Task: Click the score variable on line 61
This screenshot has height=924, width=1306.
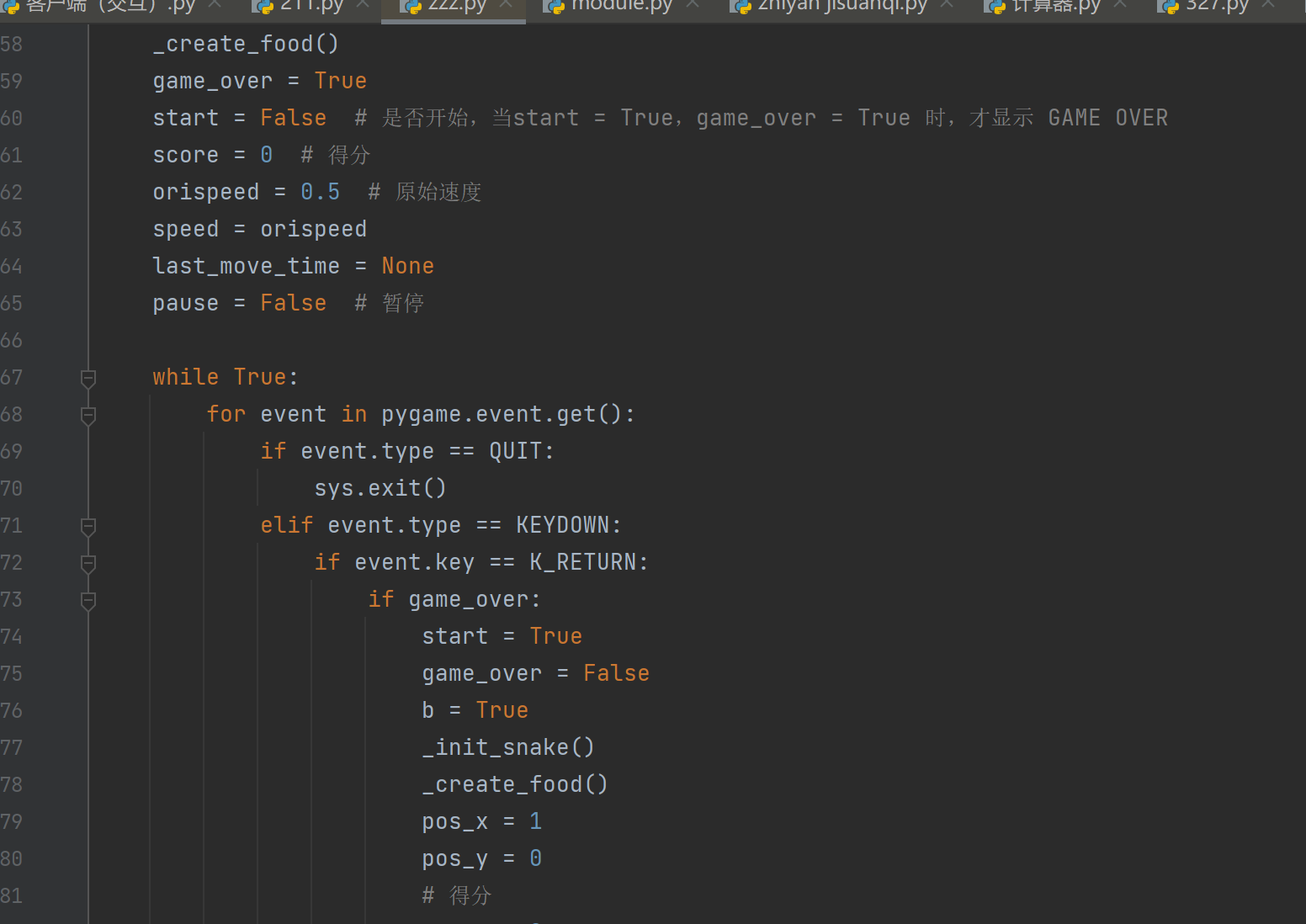Action: click(185, 155)
